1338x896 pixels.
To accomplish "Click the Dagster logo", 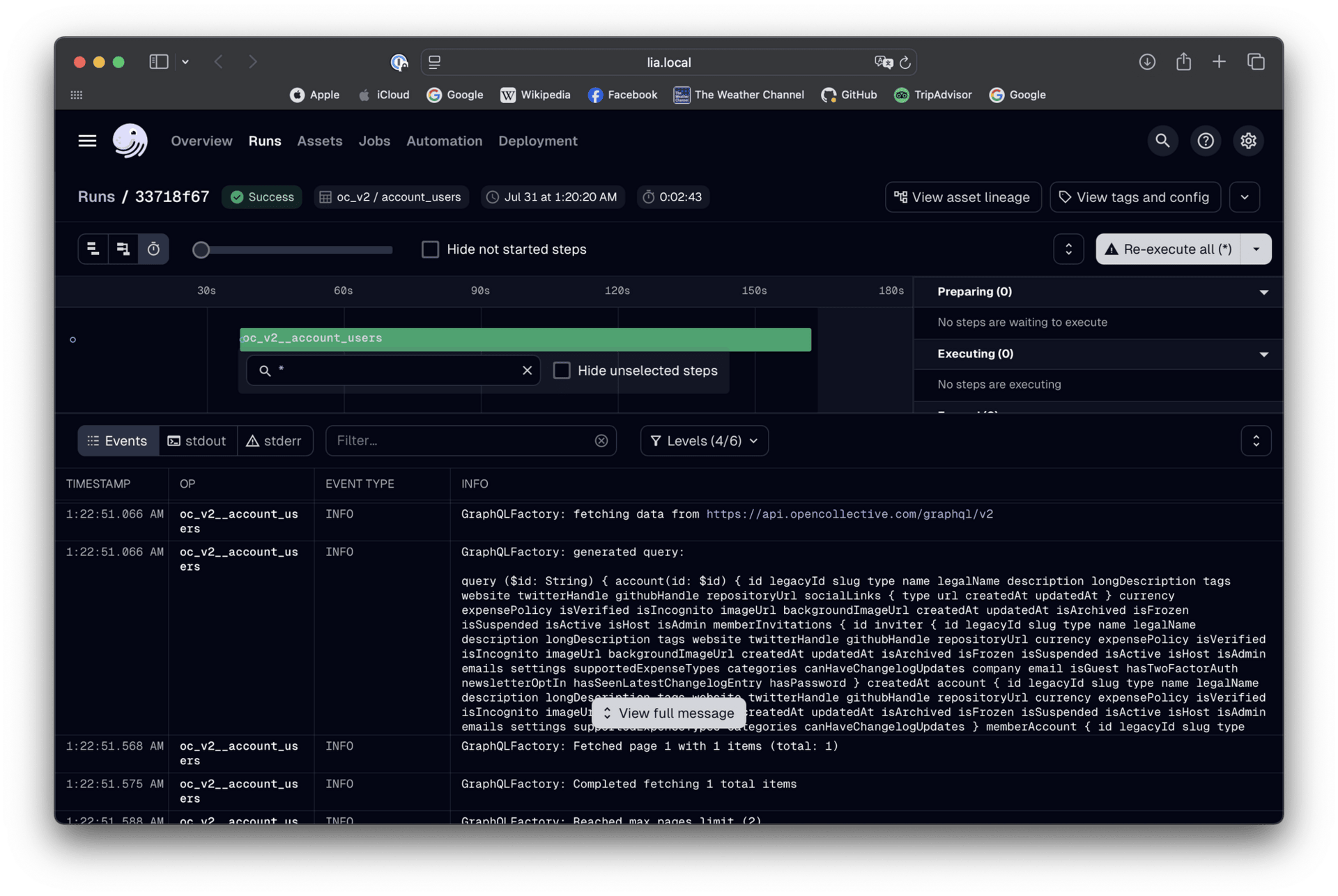I will tap(130, 141).
